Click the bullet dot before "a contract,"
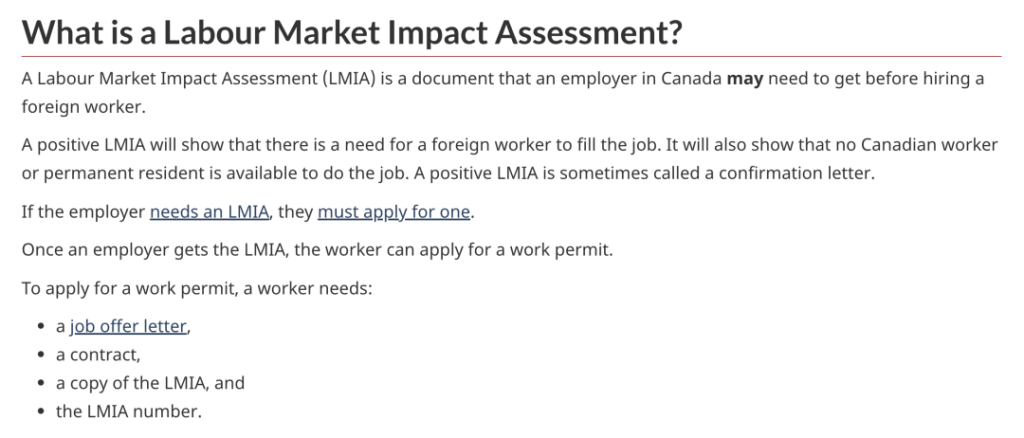This screenshot has width=1024, height=438. coord(40,355)
